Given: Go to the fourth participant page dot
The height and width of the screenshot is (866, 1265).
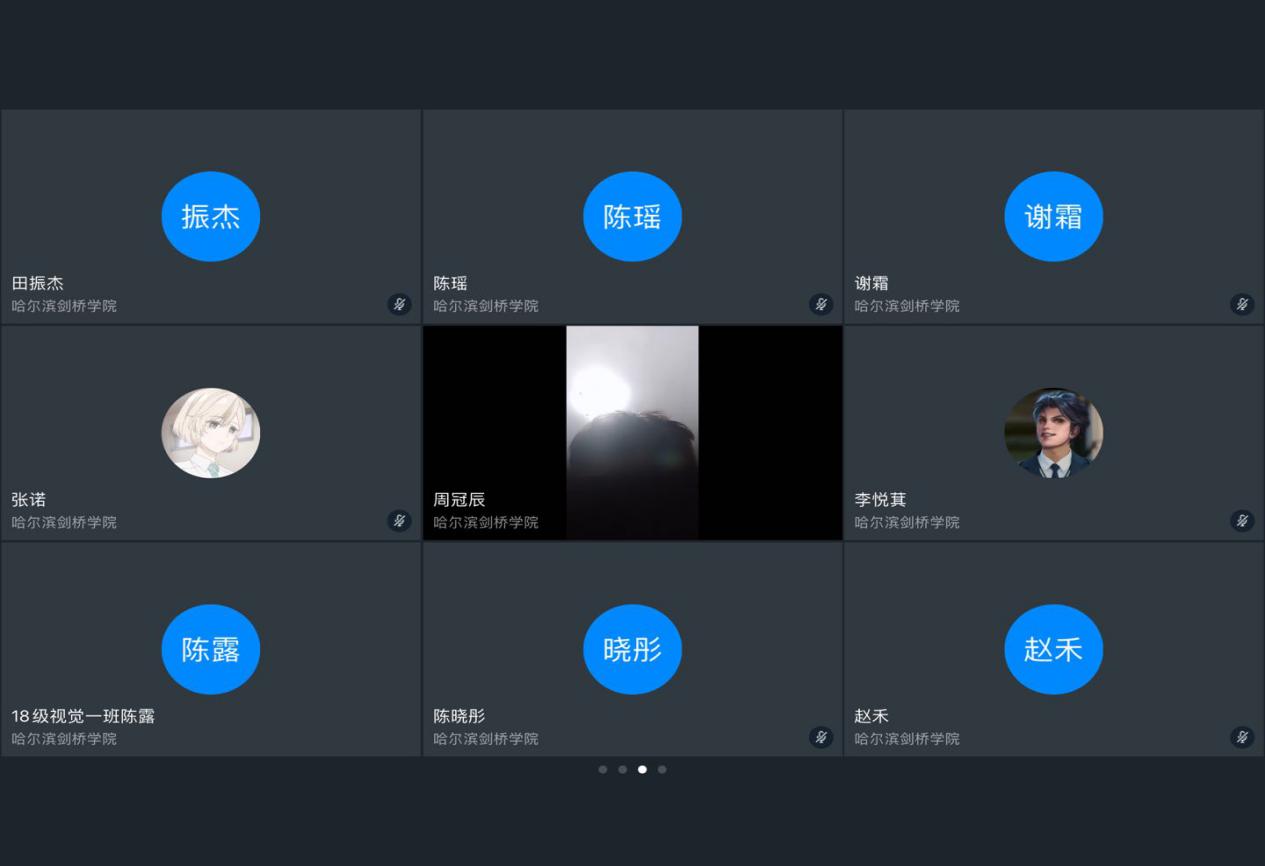Looking at the screenshot, I should [662, 769].
